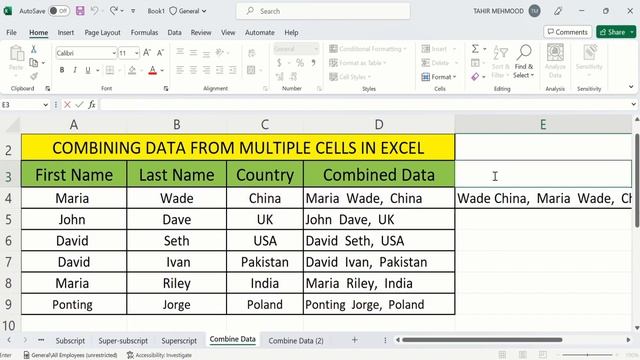Click the Accounting dollar format icon
Screen dimensions: 640x360
[279, 63]
